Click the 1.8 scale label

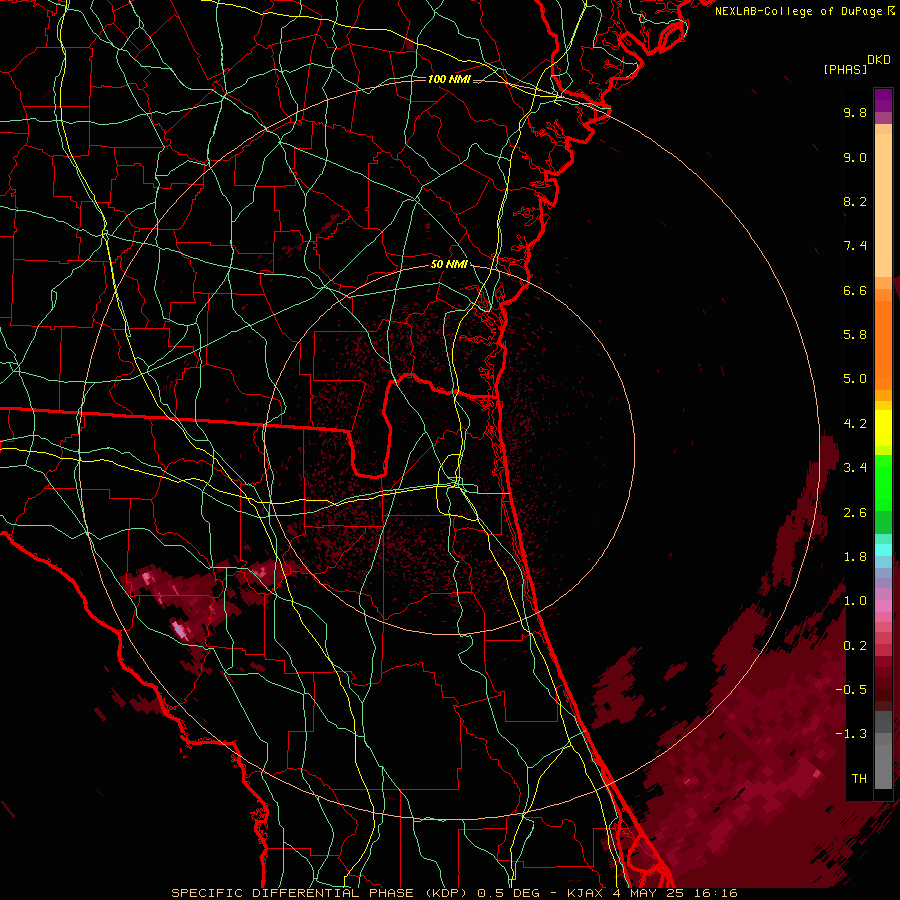pos(855,557)
